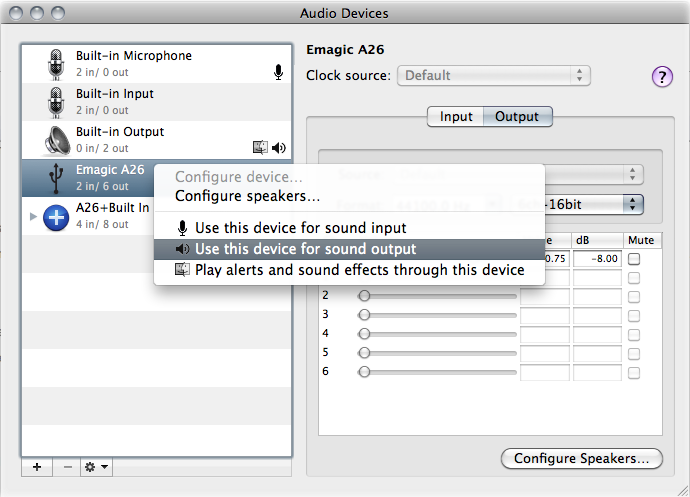Choose Use this device for sound input
The height and width of the screenshot is (497, 690).
pyautogui.click(x=349, y=228)
